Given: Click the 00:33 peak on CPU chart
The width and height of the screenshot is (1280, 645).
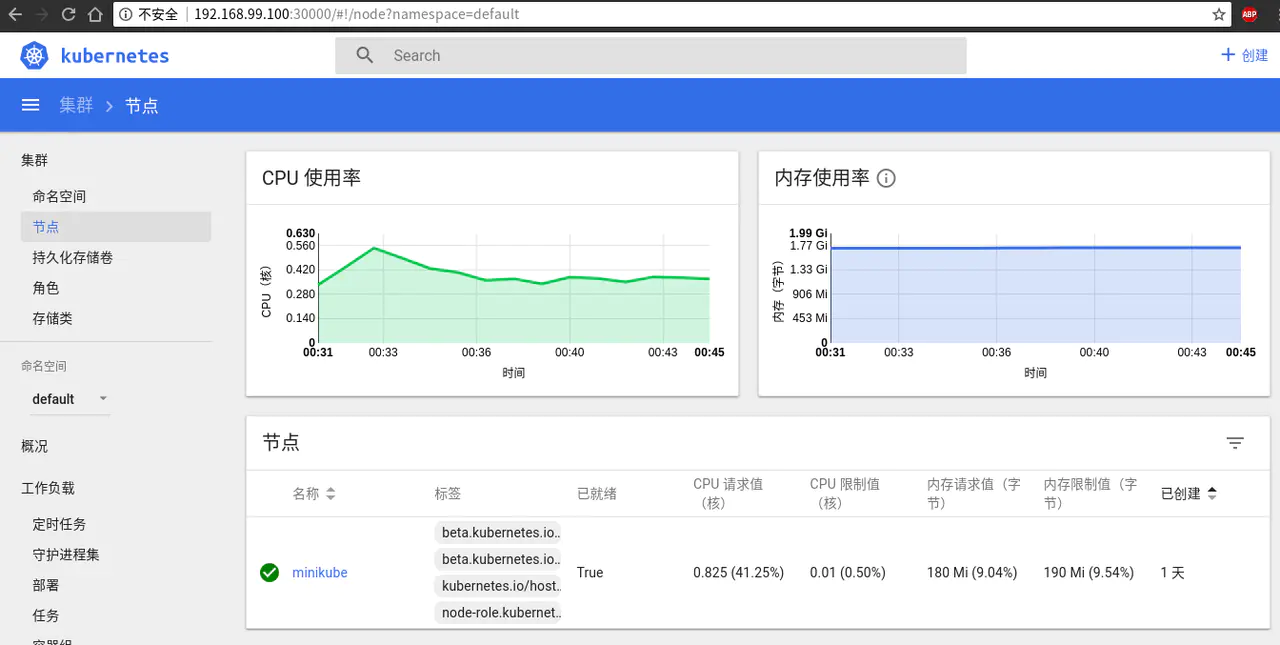Looking at the screenshot, I should pyautogui.click(x=374, y=248).
